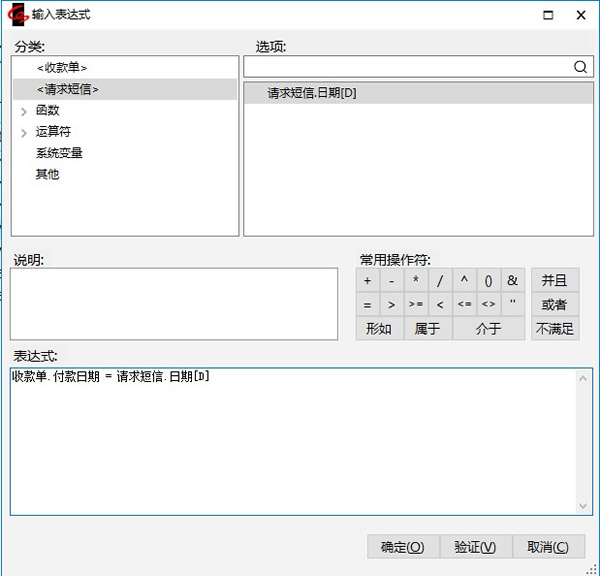The width and height of the screenshot is (600, 576).
Task: Insert the not-equal <> operator
Action: tap(488, 305)
